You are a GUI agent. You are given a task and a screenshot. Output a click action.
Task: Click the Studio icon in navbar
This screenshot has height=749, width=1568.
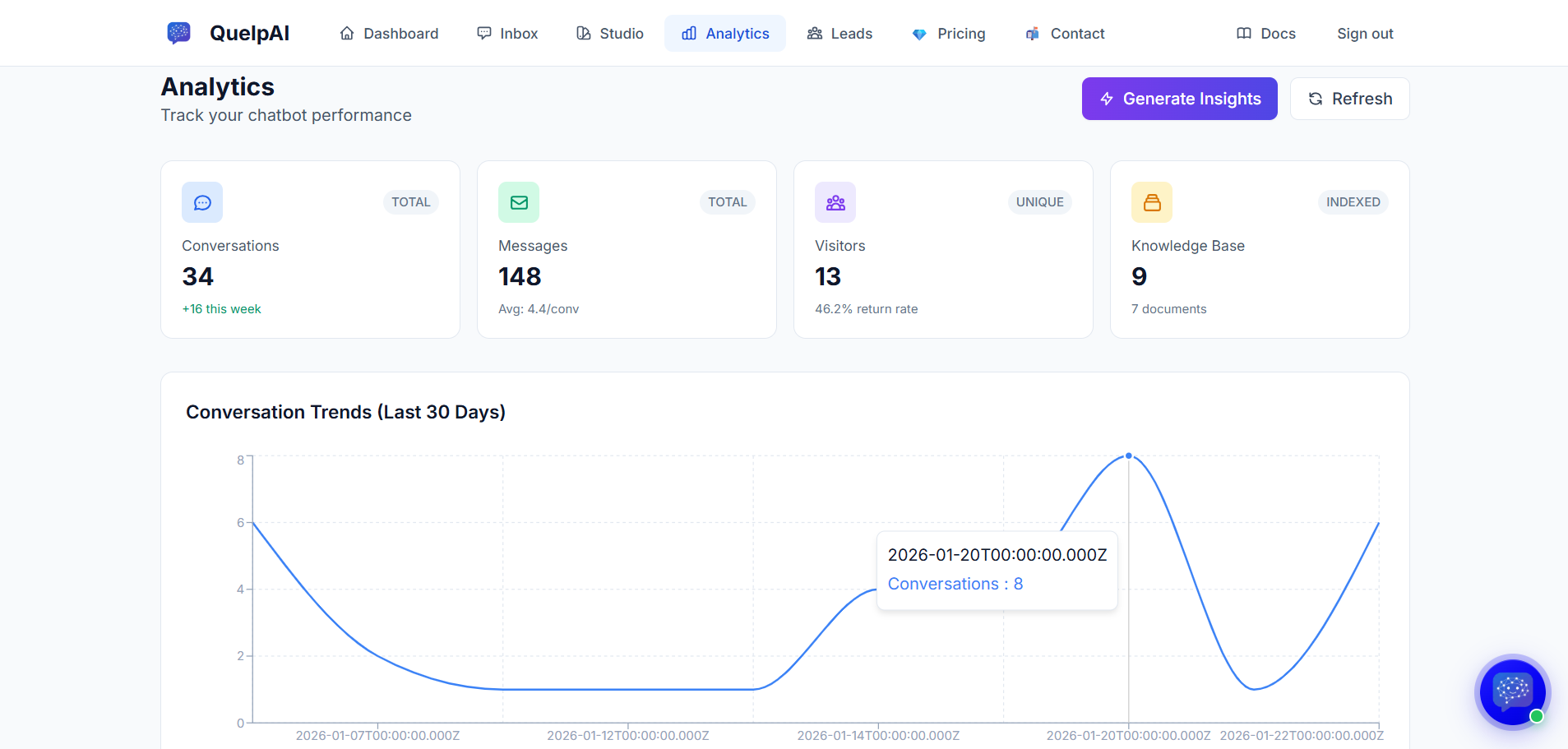(584, 34)
